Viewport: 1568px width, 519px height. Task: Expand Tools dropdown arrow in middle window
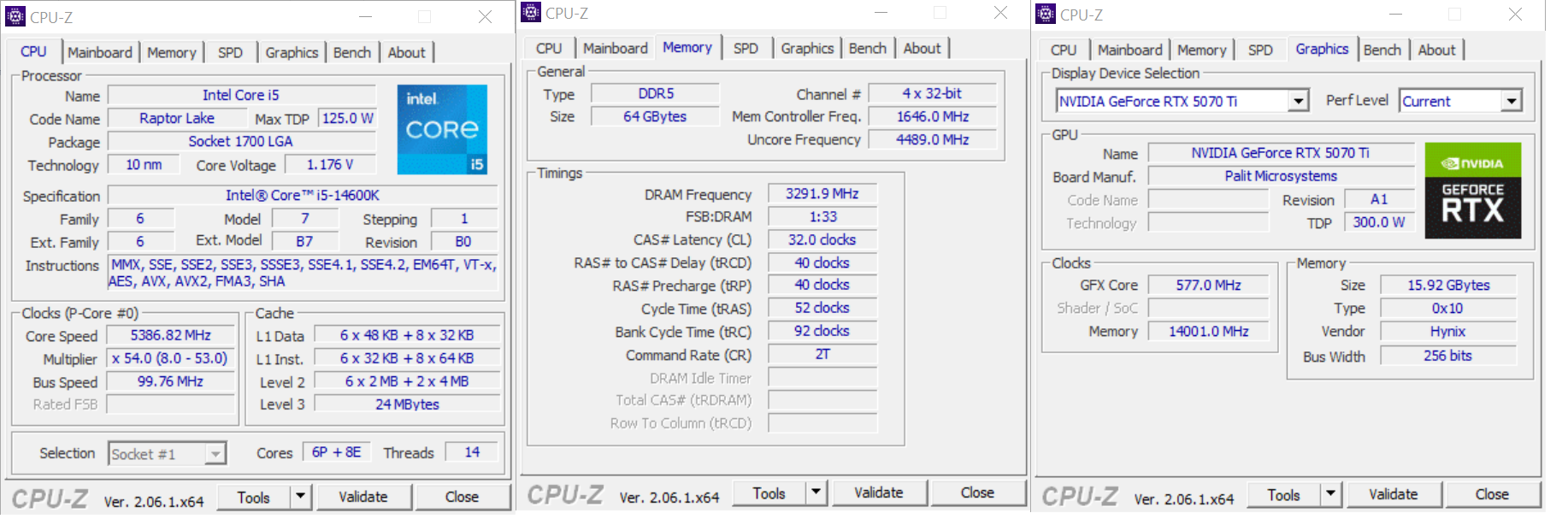(816, 492)
